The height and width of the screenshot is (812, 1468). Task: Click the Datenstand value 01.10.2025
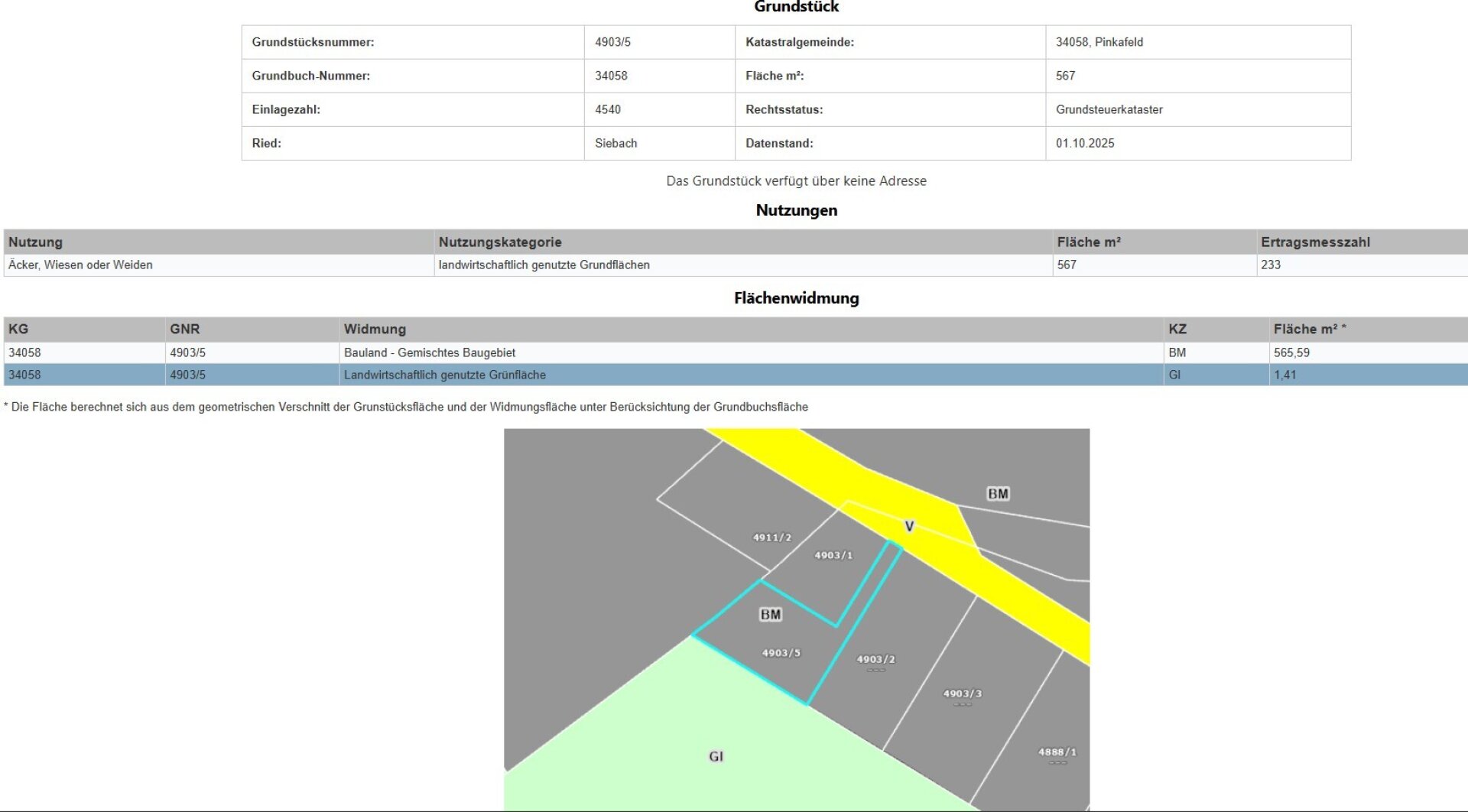(x=1084, y=143)
